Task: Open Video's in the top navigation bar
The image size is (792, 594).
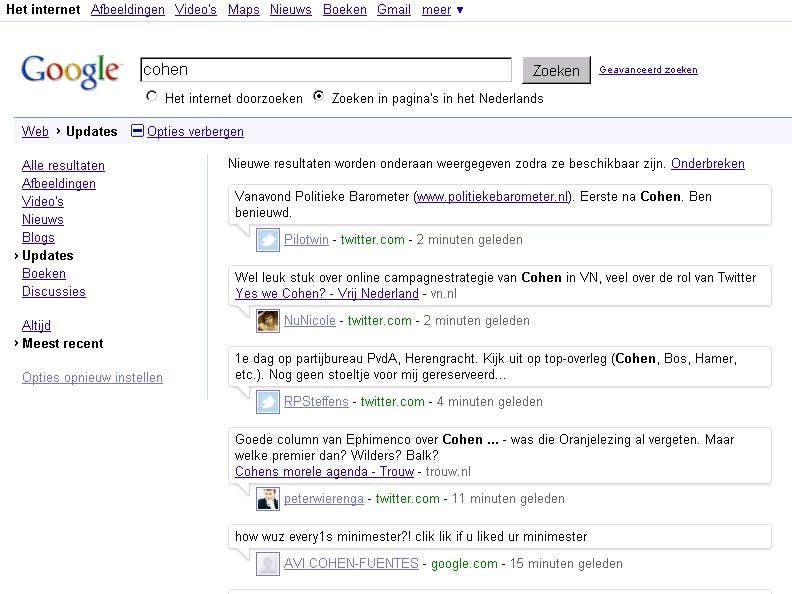Action: tap(196, 10)
